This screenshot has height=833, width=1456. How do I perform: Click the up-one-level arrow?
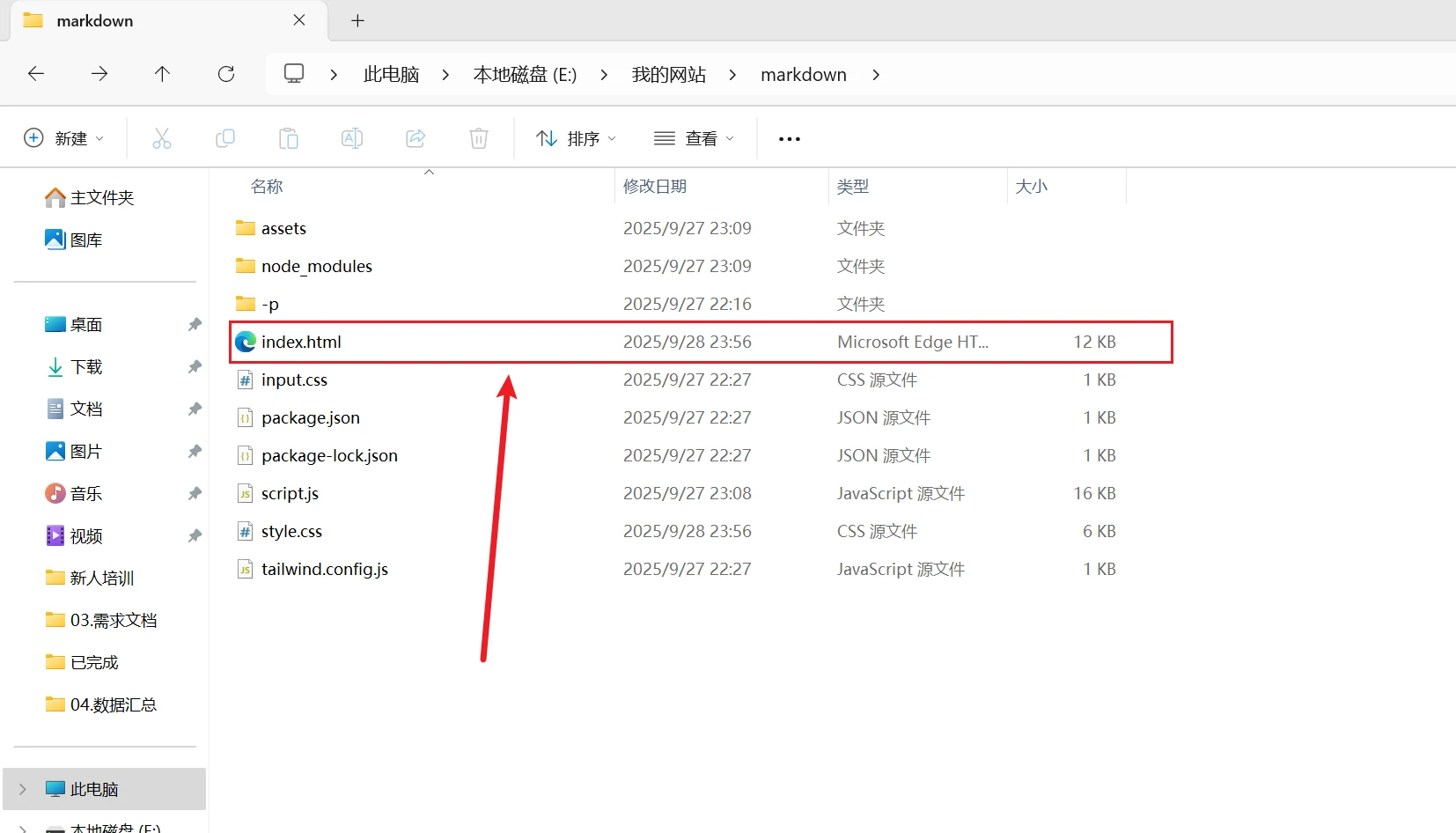click(162, 74)
